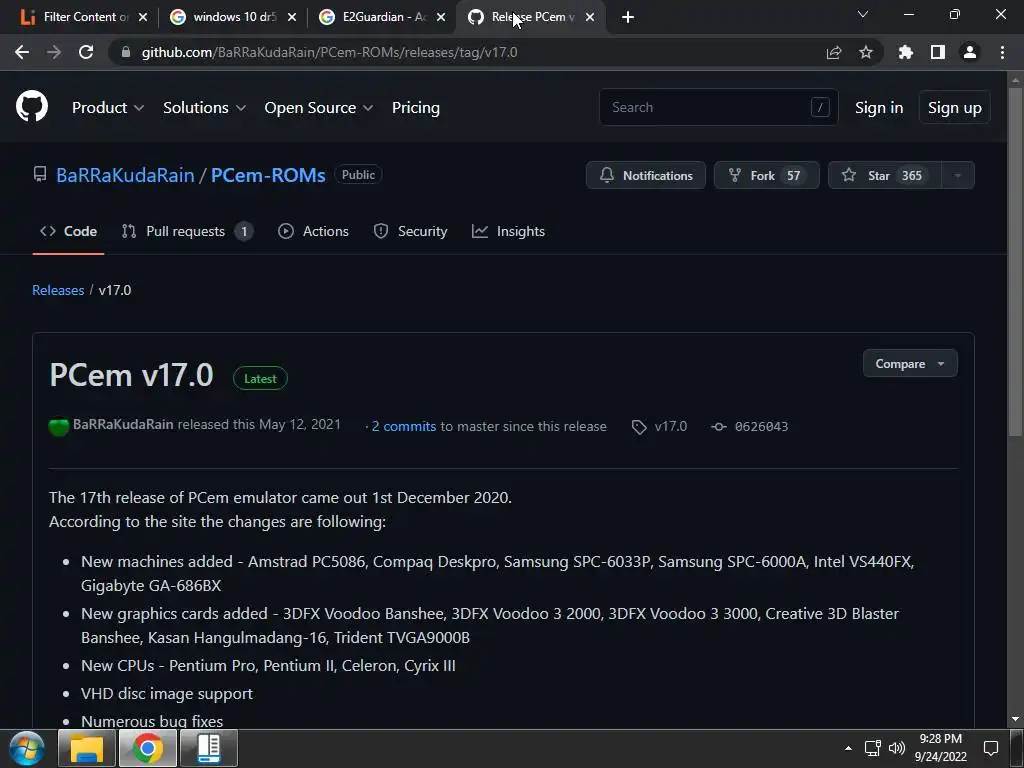Open commit 0626043
This screenshot has width=1024, height=768.
(761, 426)
